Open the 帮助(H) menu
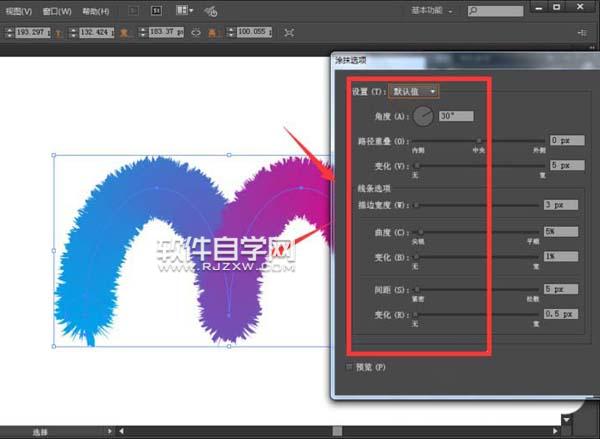 [96, 11]
